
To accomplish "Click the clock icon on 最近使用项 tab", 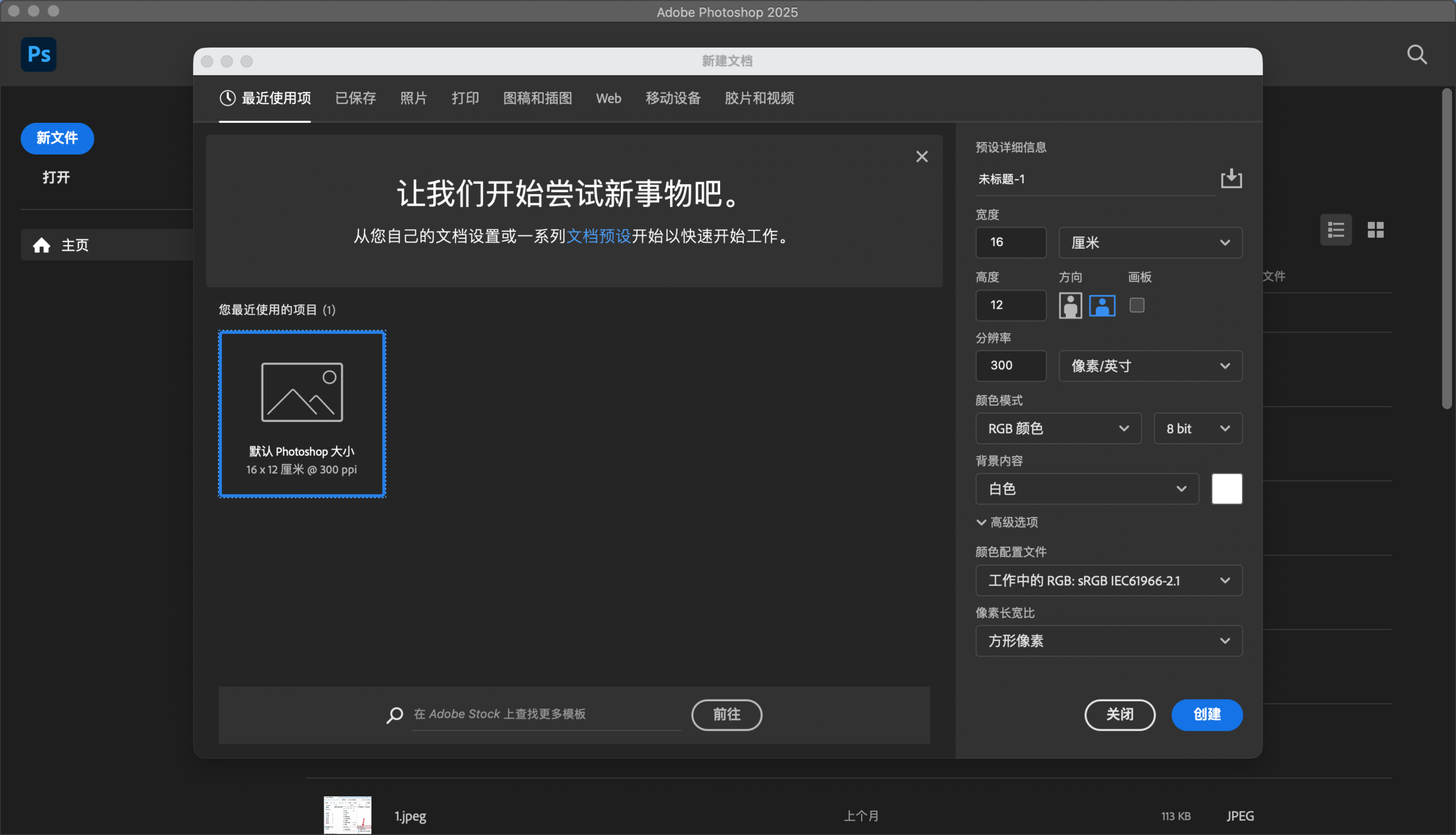I will pyautogui.click(x=227, y=98).
